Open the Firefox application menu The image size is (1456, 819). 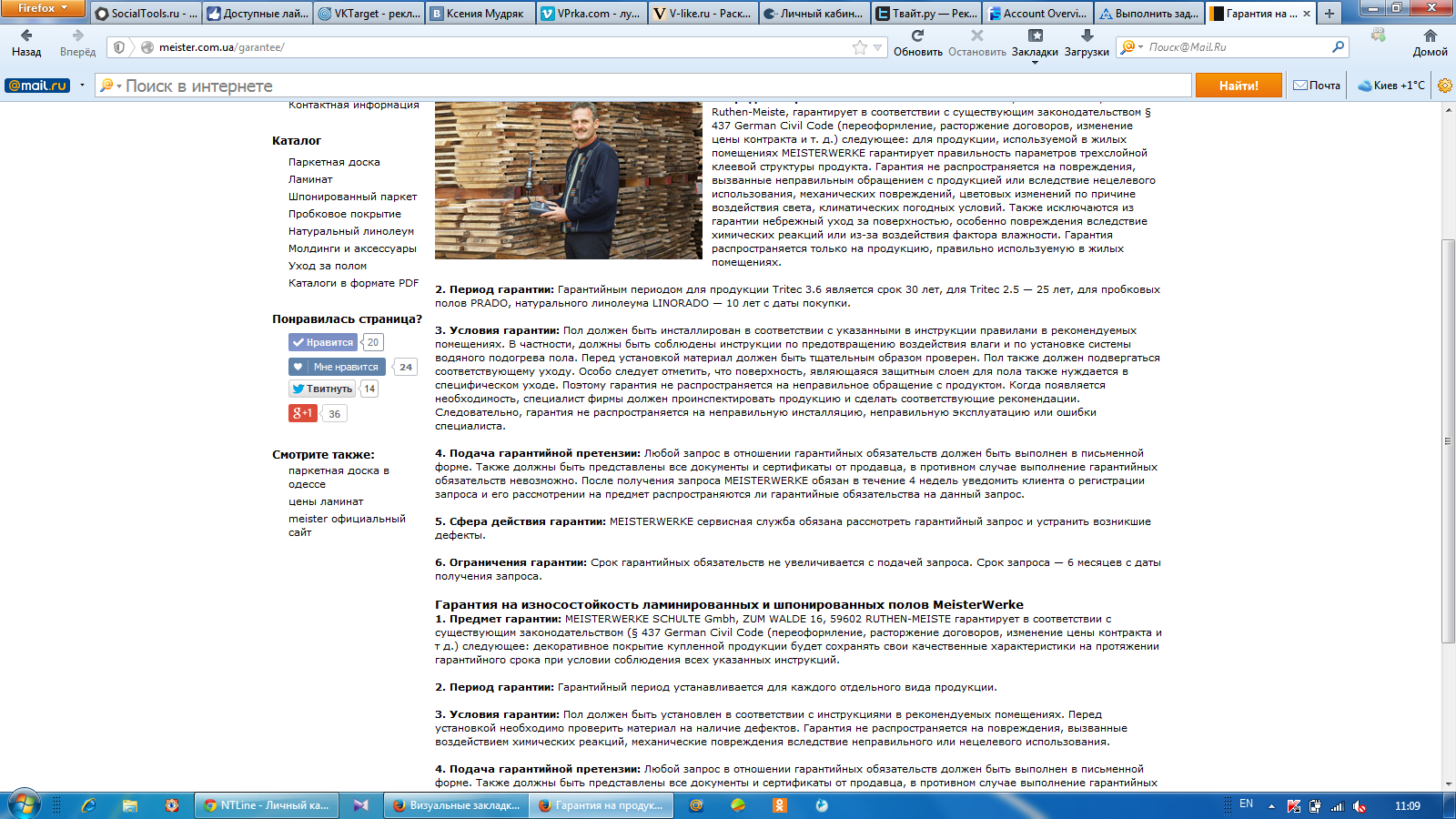[x=43, y=8]
